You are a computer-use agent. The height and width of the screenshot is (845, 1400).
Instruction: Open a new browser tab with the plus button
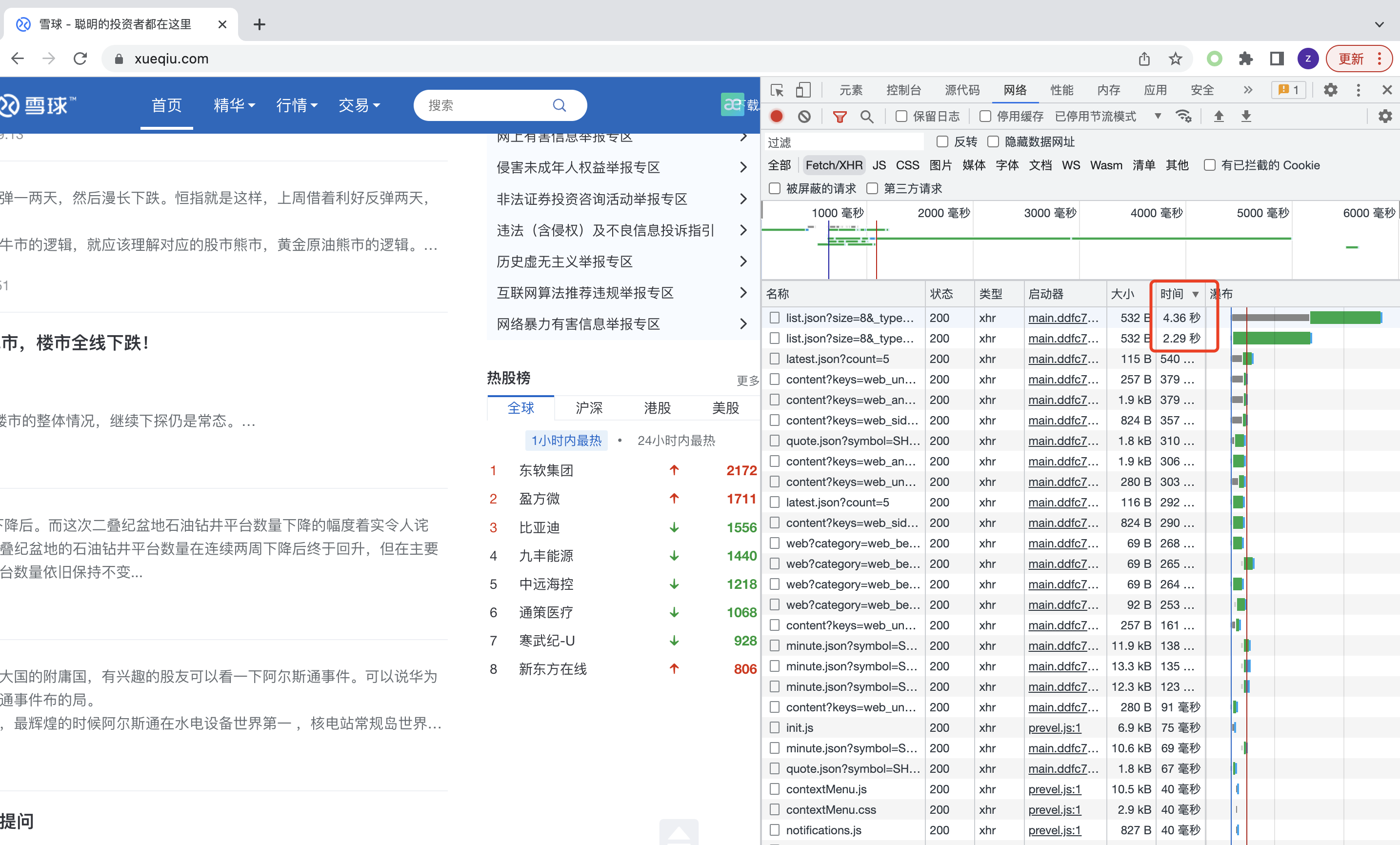point(259,24)
